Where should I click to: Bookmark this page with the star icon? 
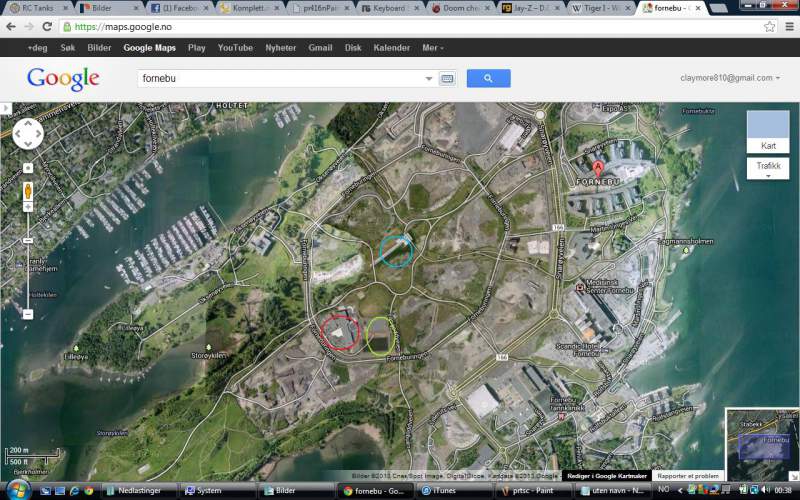pos(769,26)
